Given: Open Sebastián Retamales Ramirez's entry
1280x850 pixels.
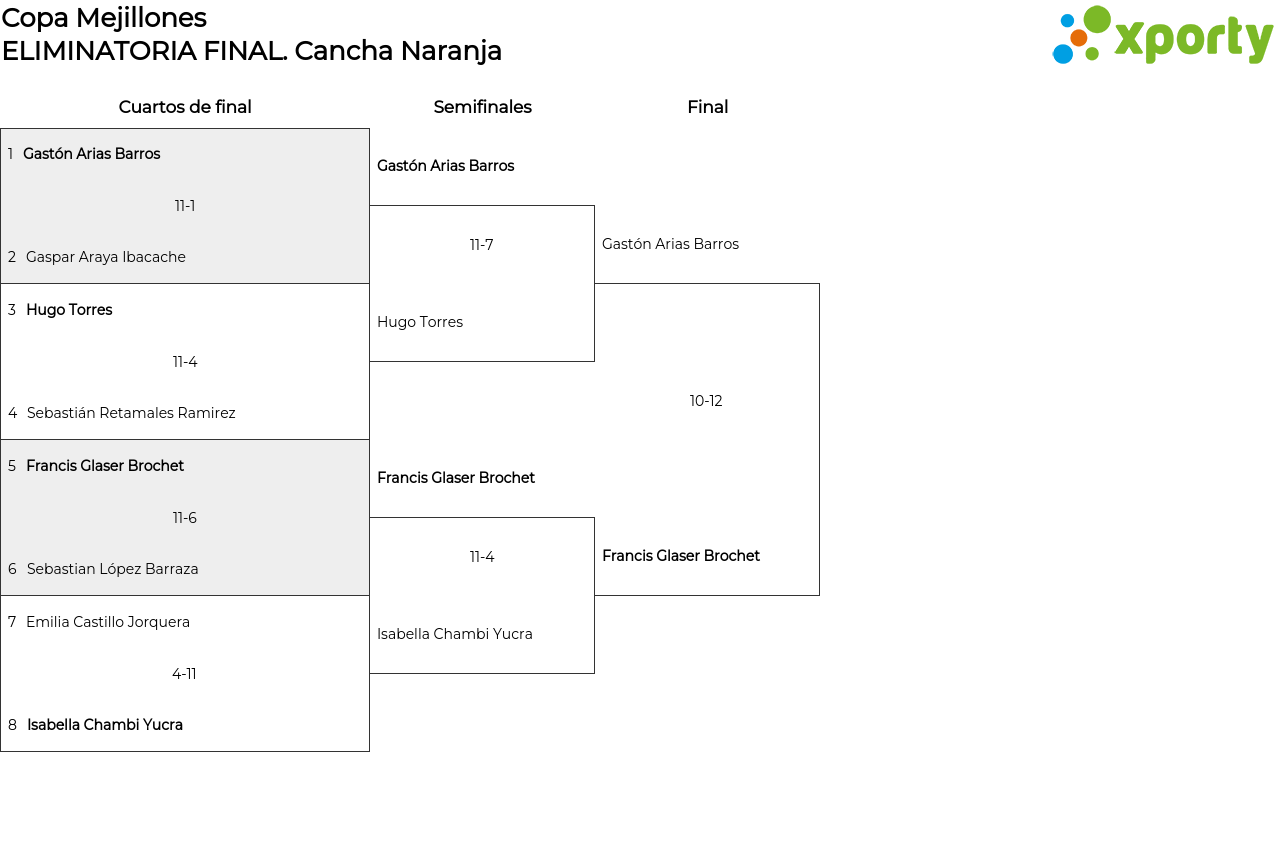Looking at the screenshot, I should [131, 413].
